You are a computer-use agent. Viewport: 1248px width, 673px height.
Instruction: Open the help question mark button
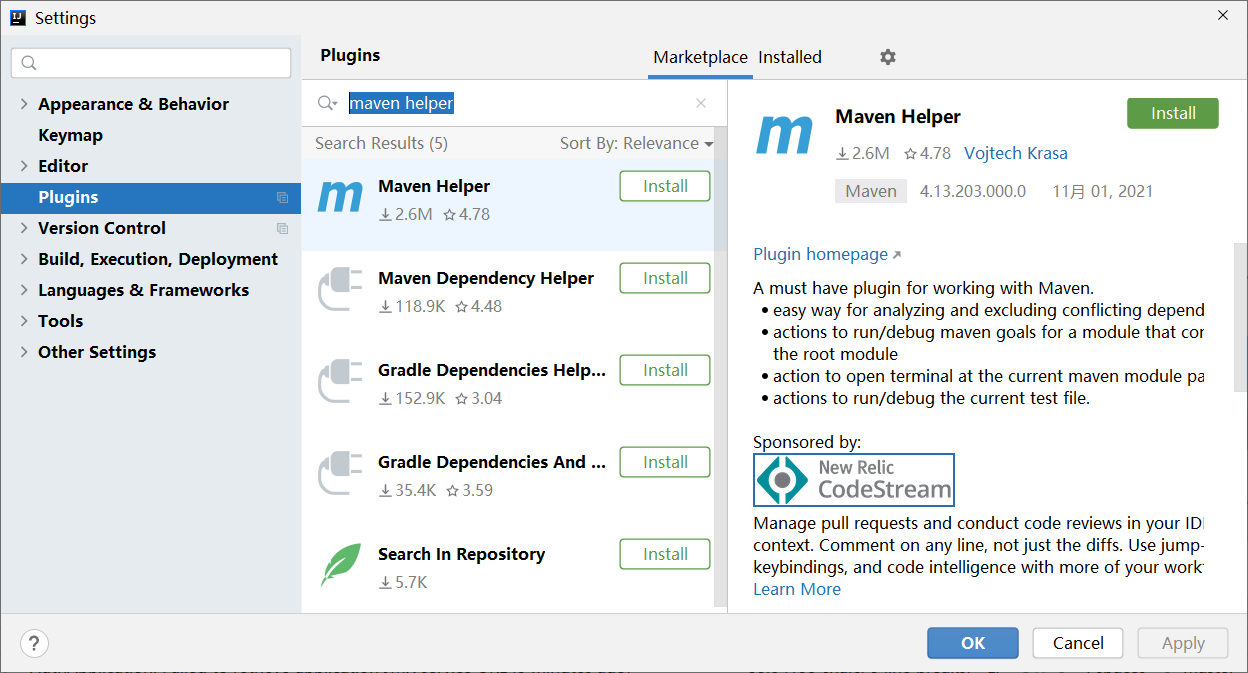[35, 643]
